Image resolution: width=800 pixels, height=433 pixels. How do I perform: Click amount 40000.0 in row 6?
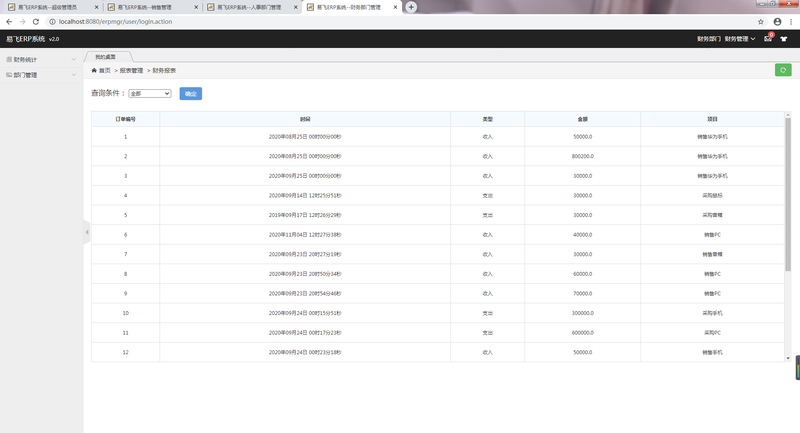pyautogui.click(x=583, y=235)
